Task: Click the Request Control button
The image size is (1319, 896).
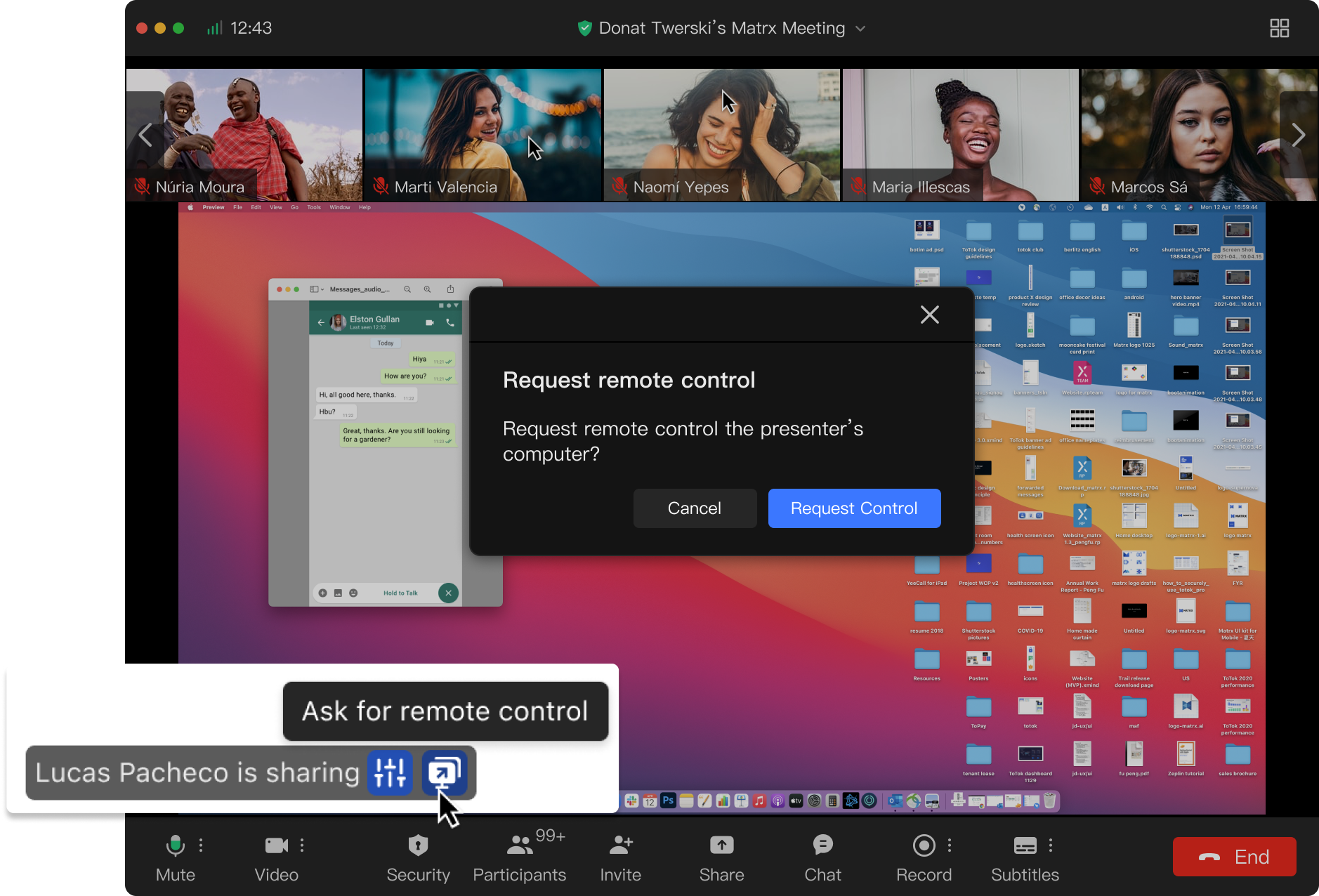Action: click(854, 508)
